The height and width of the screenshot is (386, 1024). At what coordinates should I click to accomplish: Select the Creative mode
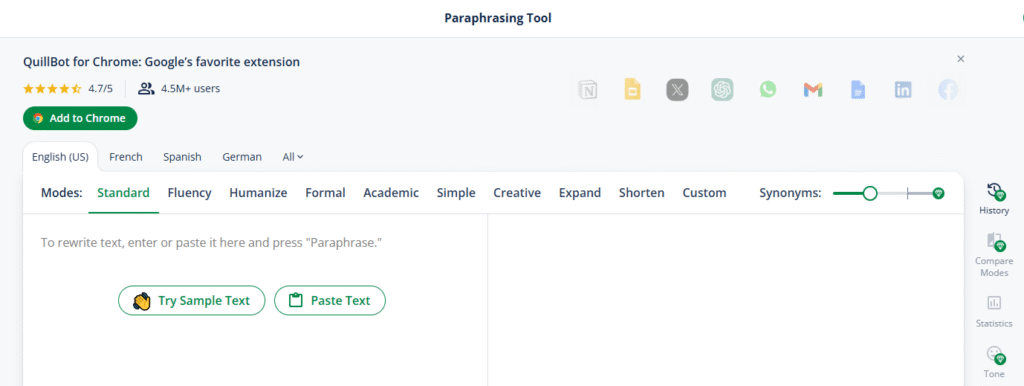[517, 193]
